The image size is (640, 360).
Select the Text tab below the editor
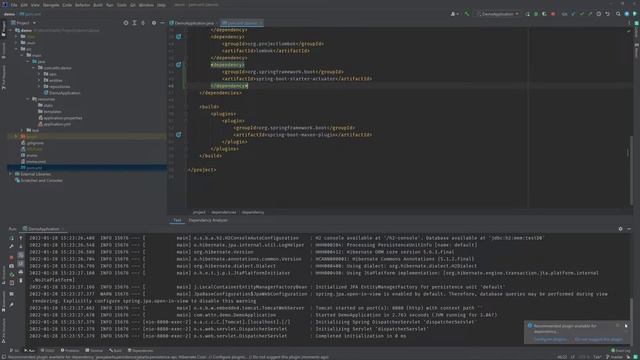click(x=177, y=220)
